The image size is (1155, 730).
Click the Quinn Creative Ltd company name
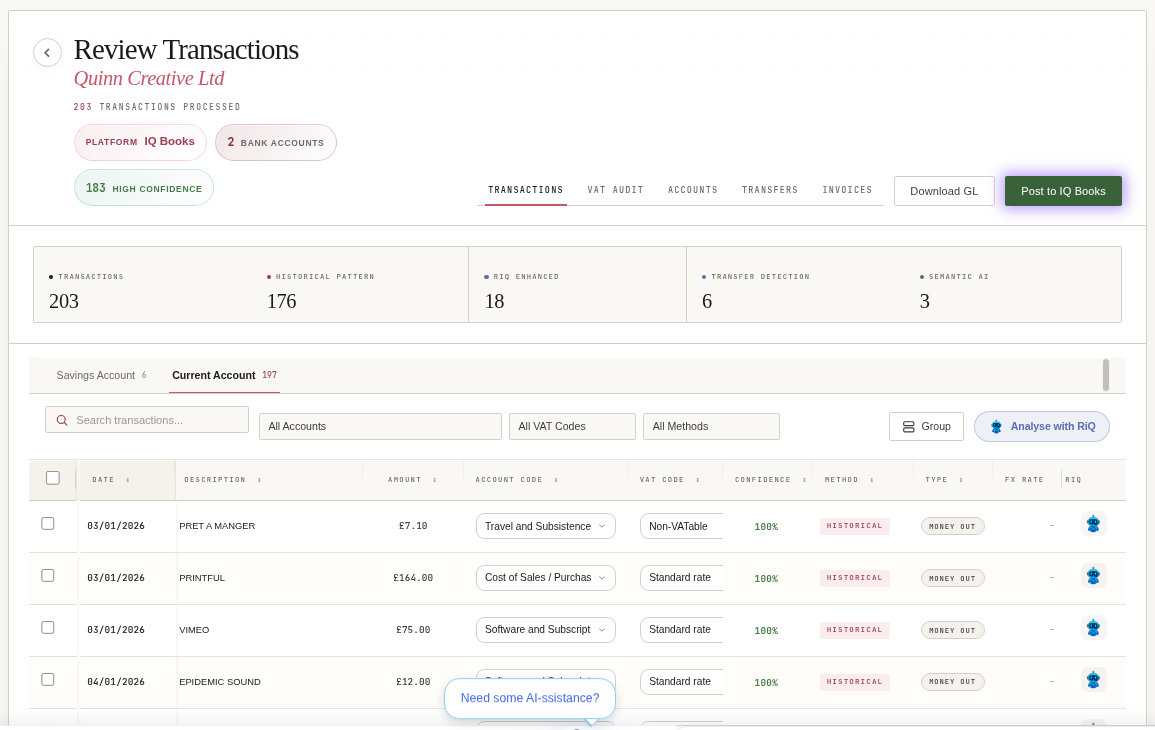coord(149,78)
